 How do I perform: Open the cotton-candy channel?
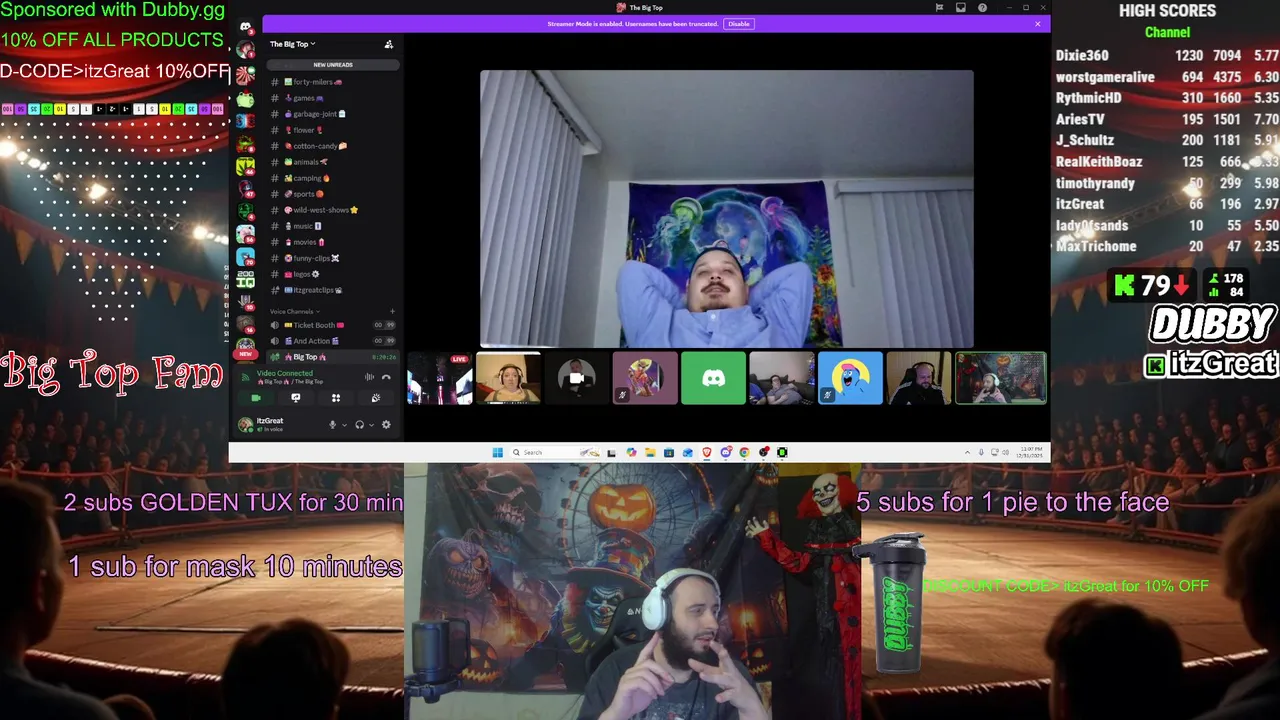coord(333,146)
